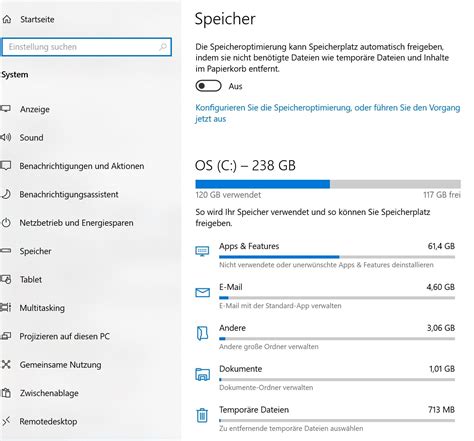474x441 pixels.
Task: Click the Einstellung suchen search field
Action: point(87,47)
